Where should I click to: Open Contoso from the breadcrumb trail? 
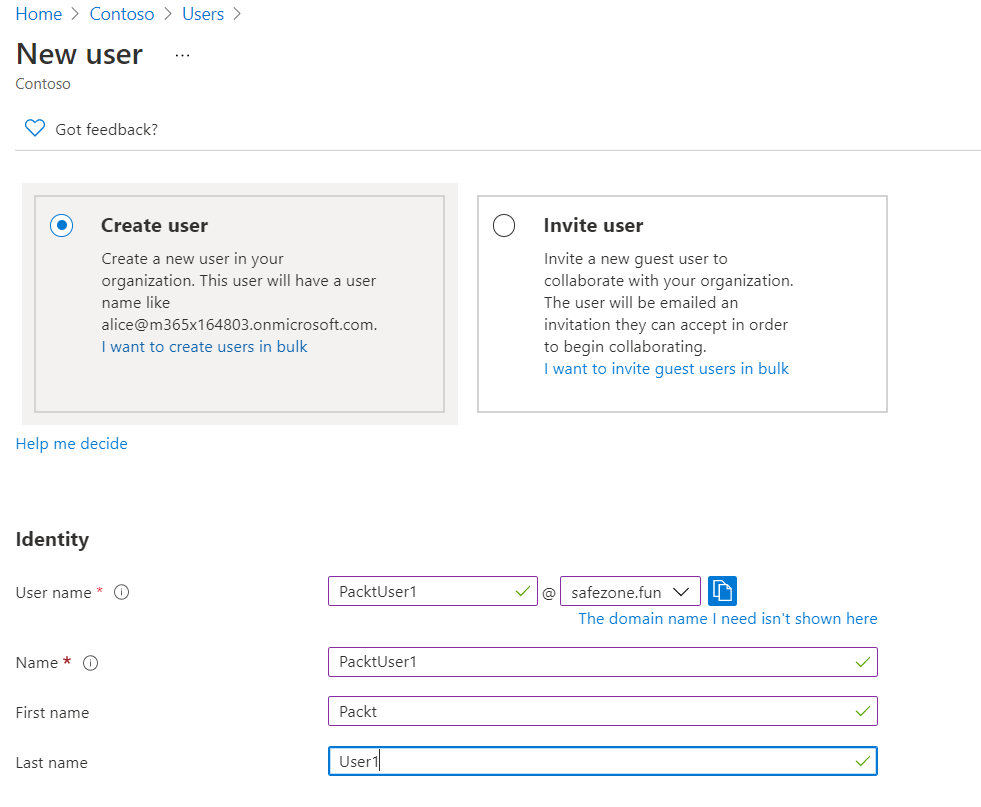click(x=122, y=14)
